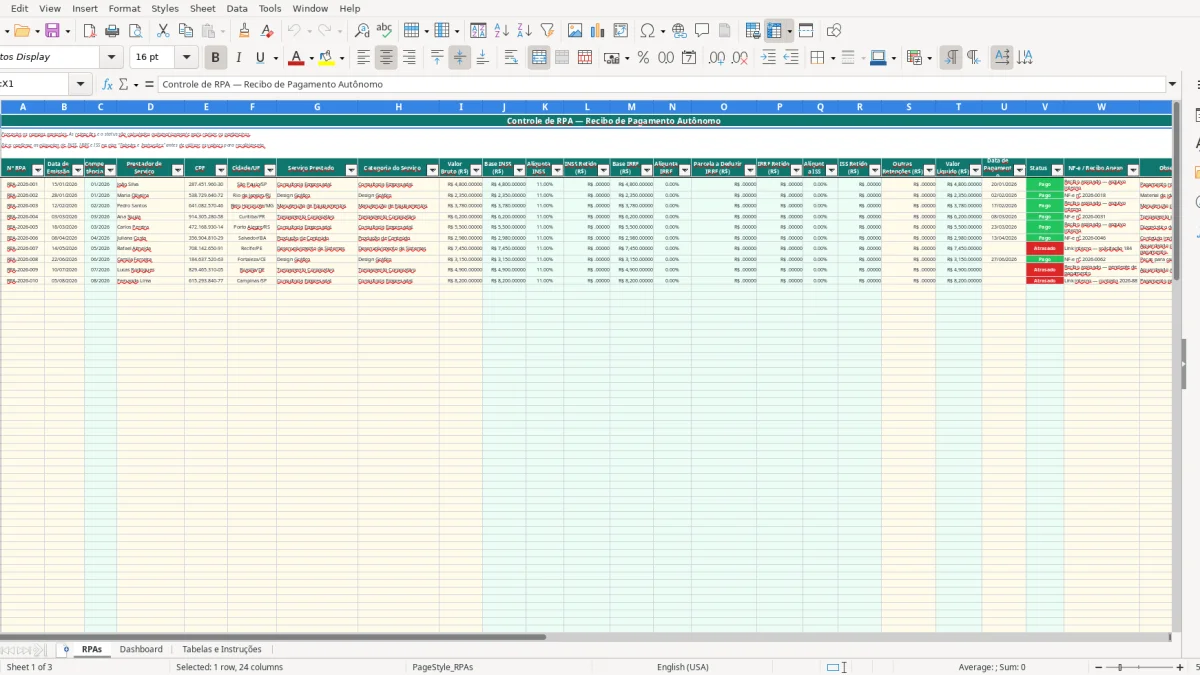This screenshot has width=1200, height=675.
Task: Switch to Tabelas e Instruções sheet tab
Action: (222, 649)
